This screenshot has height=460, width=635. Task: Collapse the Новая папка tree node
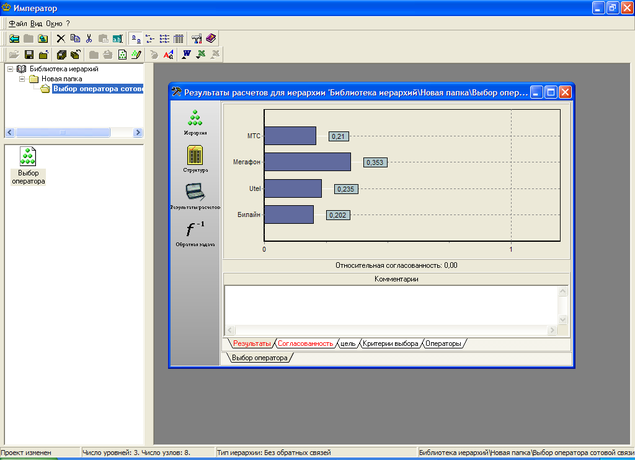(x=22, y=79)
